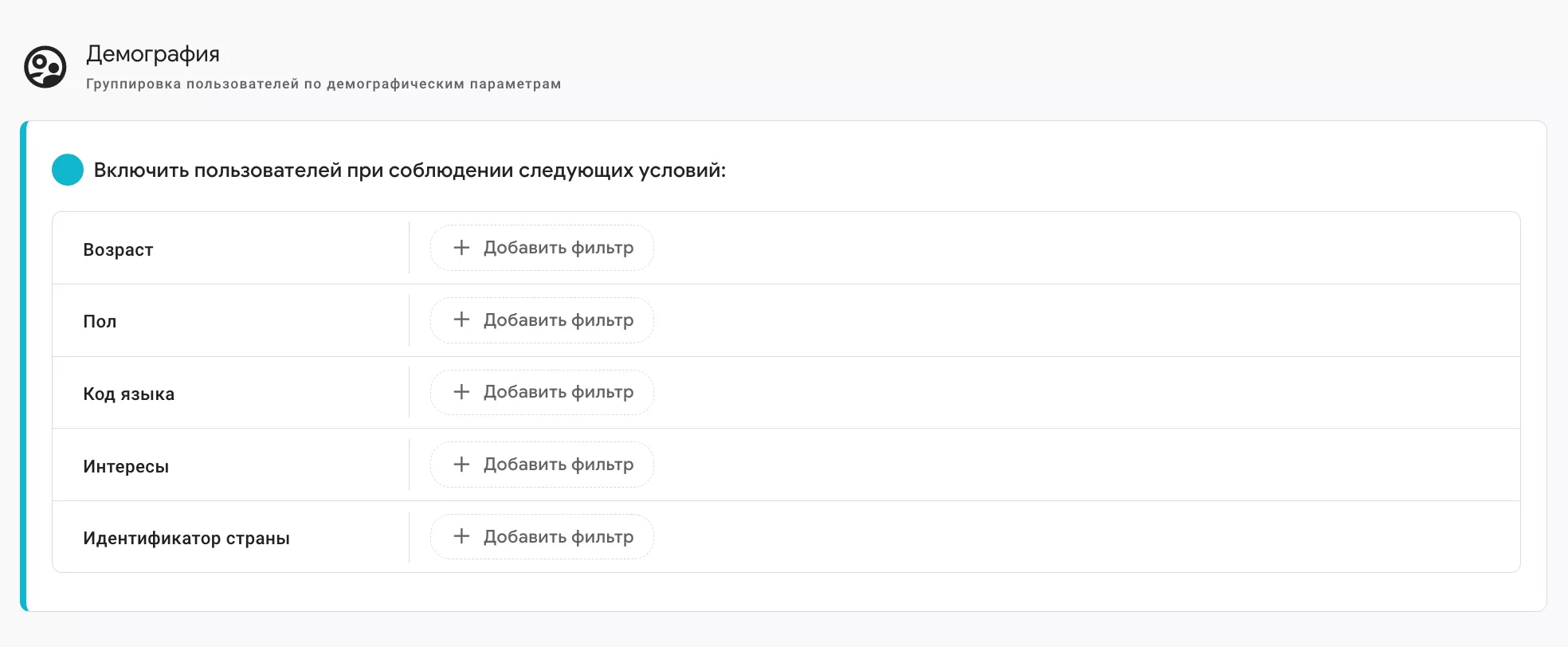
Task: Click the demographics grouping subtitle text
Action: click(322, 84)
